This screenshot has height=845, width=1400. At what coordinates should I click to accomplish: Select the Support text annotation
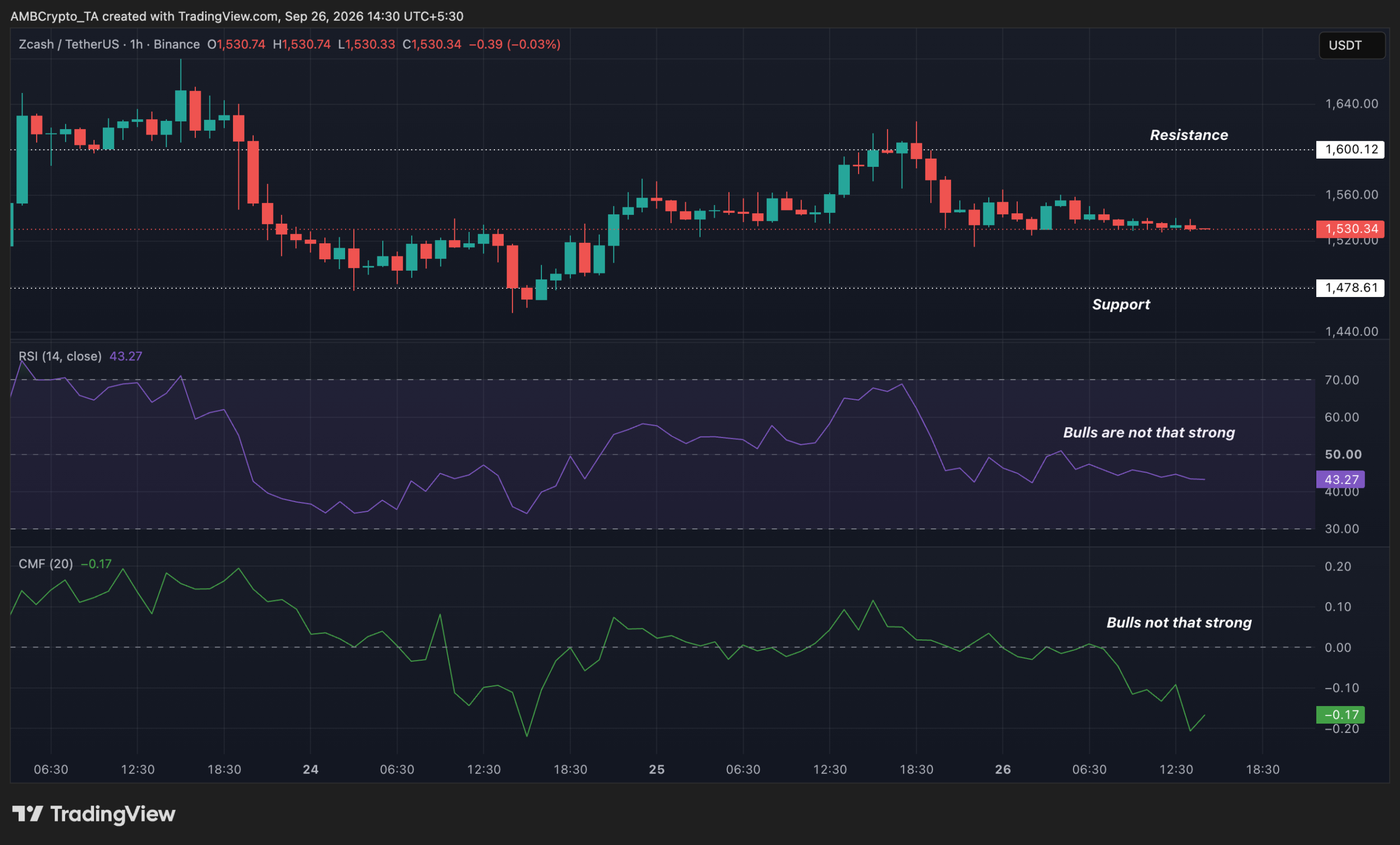tap(1121, 305)
